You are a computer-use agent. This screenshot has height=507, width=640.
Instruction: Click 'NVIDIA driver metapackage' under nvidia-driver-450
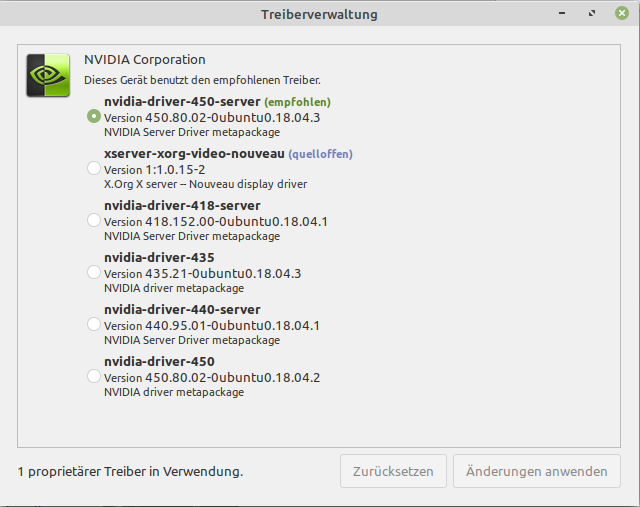tap(174, 392)
